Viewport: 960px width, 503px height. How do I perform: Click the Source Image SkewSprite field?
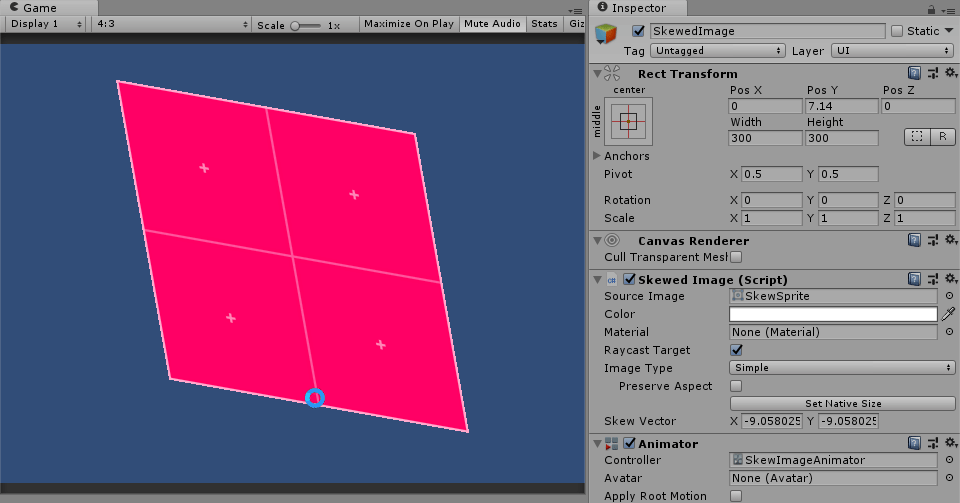(x=833, y=296)
